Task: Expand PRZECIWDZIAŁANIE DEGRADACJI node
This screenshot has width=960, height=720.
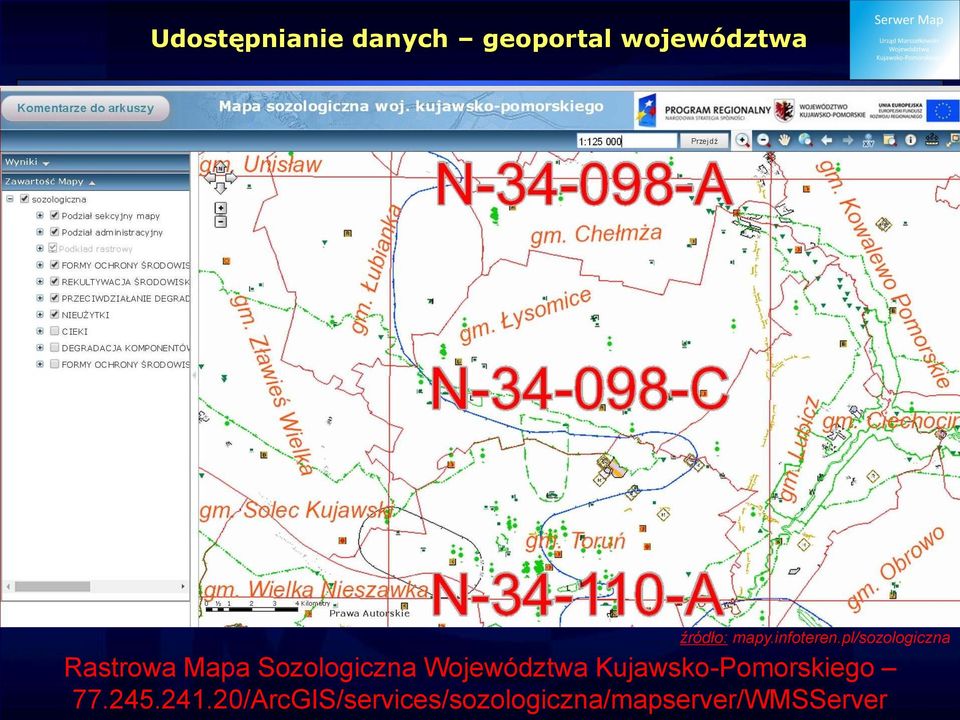Action: [40, 298]
